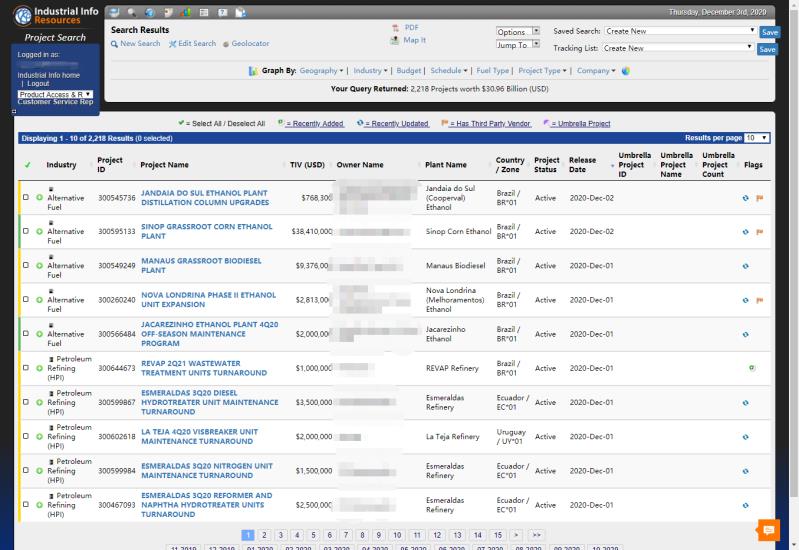
Task: Open the Map It icon
Action: coord(395,41)
